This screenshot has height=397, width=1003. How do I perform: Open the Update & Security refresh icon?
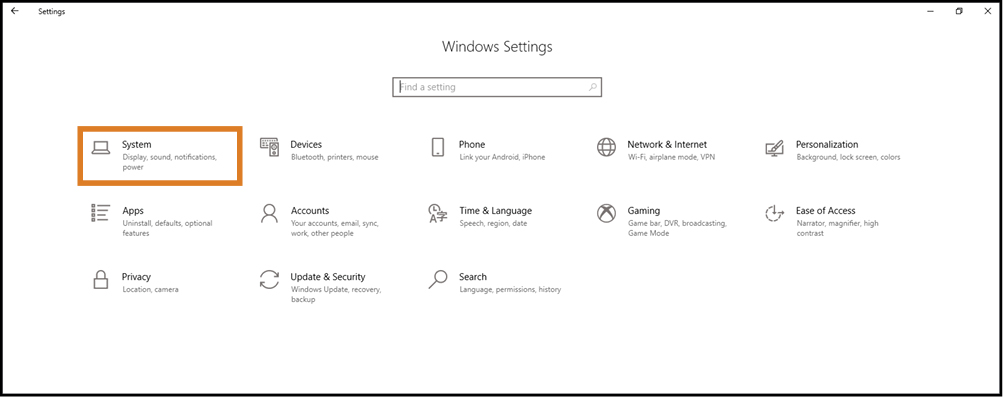[269, 280]
